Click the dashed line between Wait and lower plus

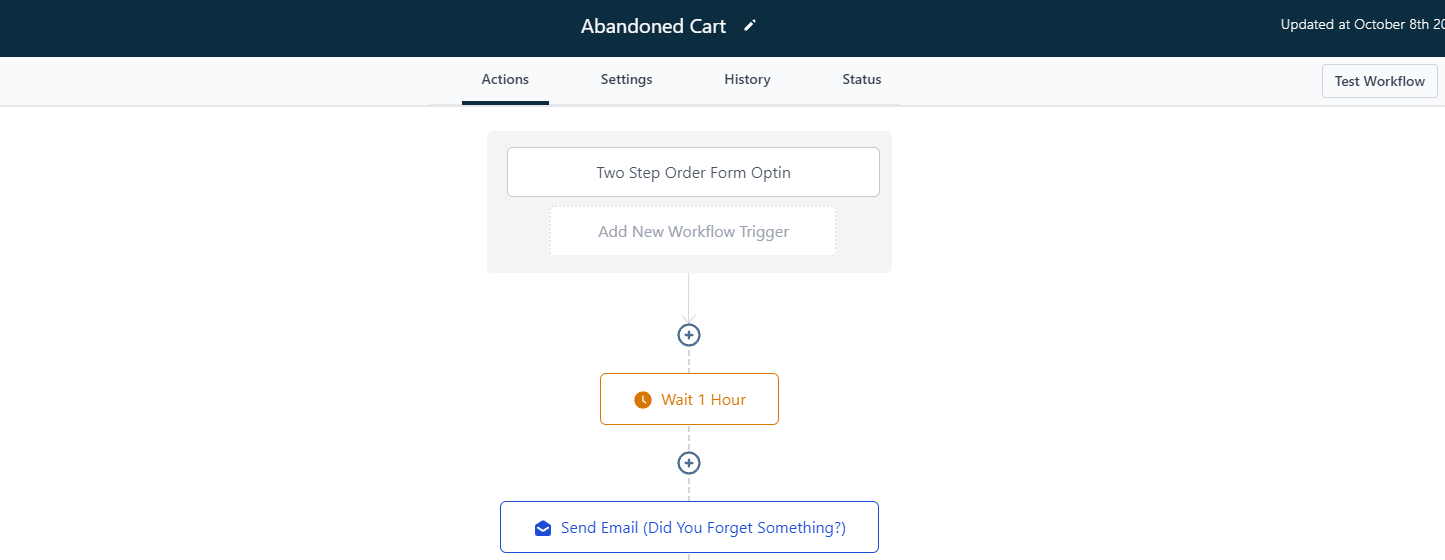[x=689, y=438]
